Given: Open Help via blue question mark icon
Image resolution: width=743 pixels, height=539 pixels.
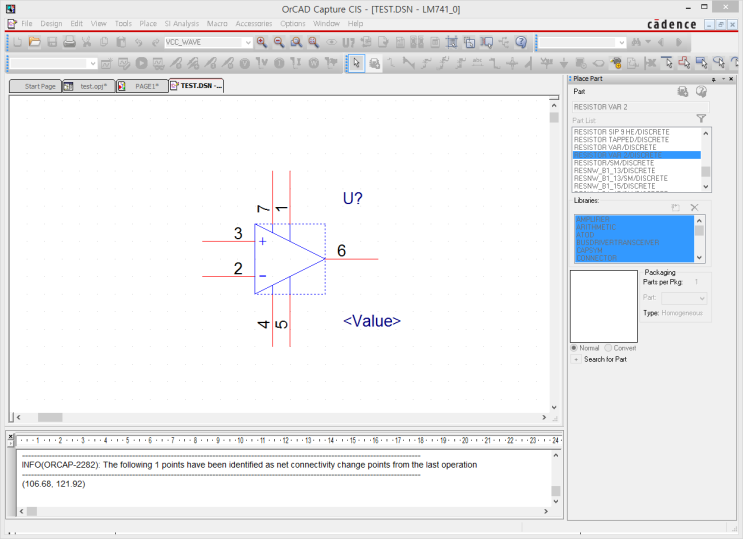Looking at the screenshot, I should 521,42.
